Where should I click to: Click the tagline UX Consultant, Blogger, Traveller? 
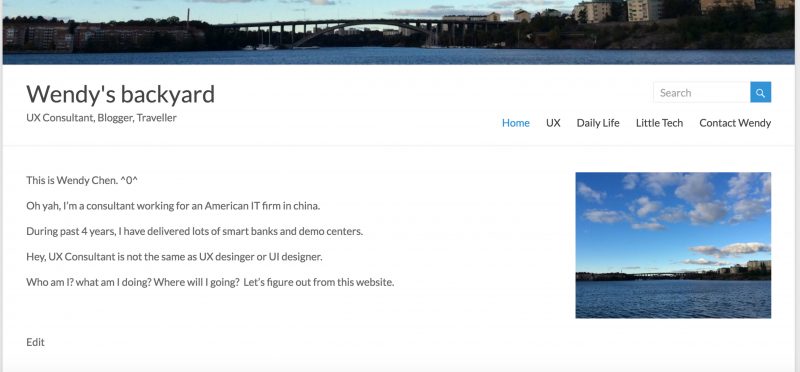[x=101, y=118]
